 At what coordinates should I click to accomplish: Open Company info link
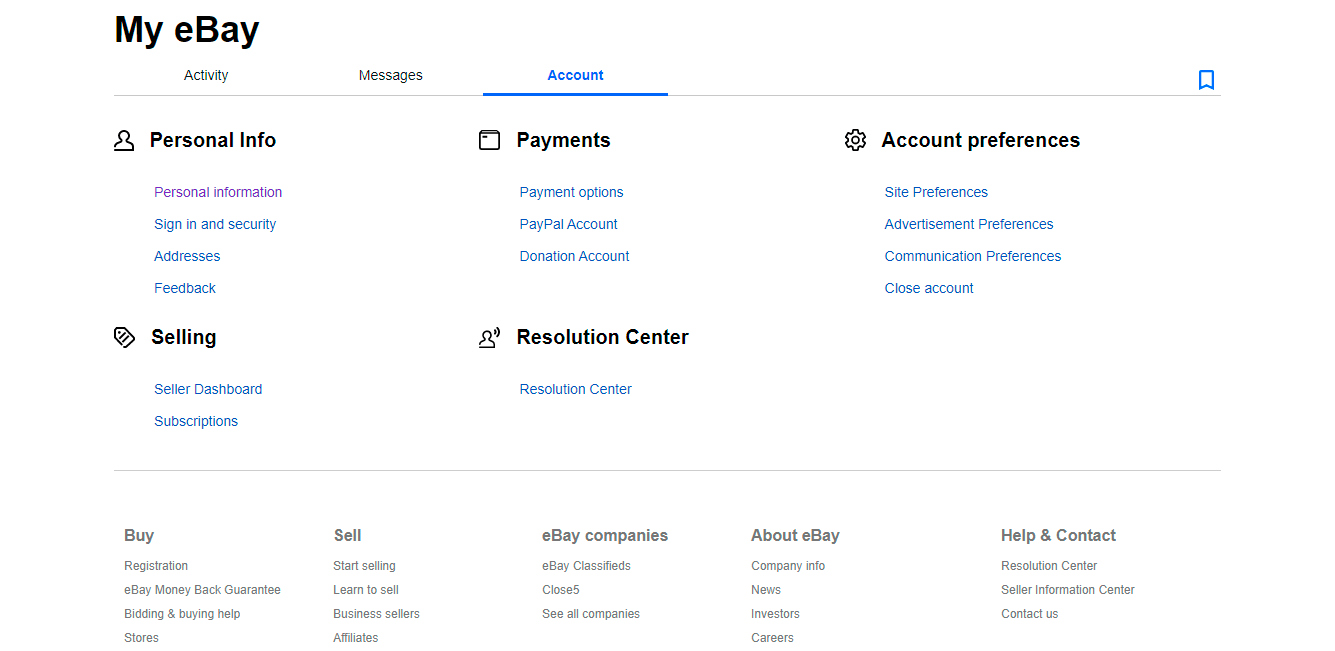coord(788,566)
